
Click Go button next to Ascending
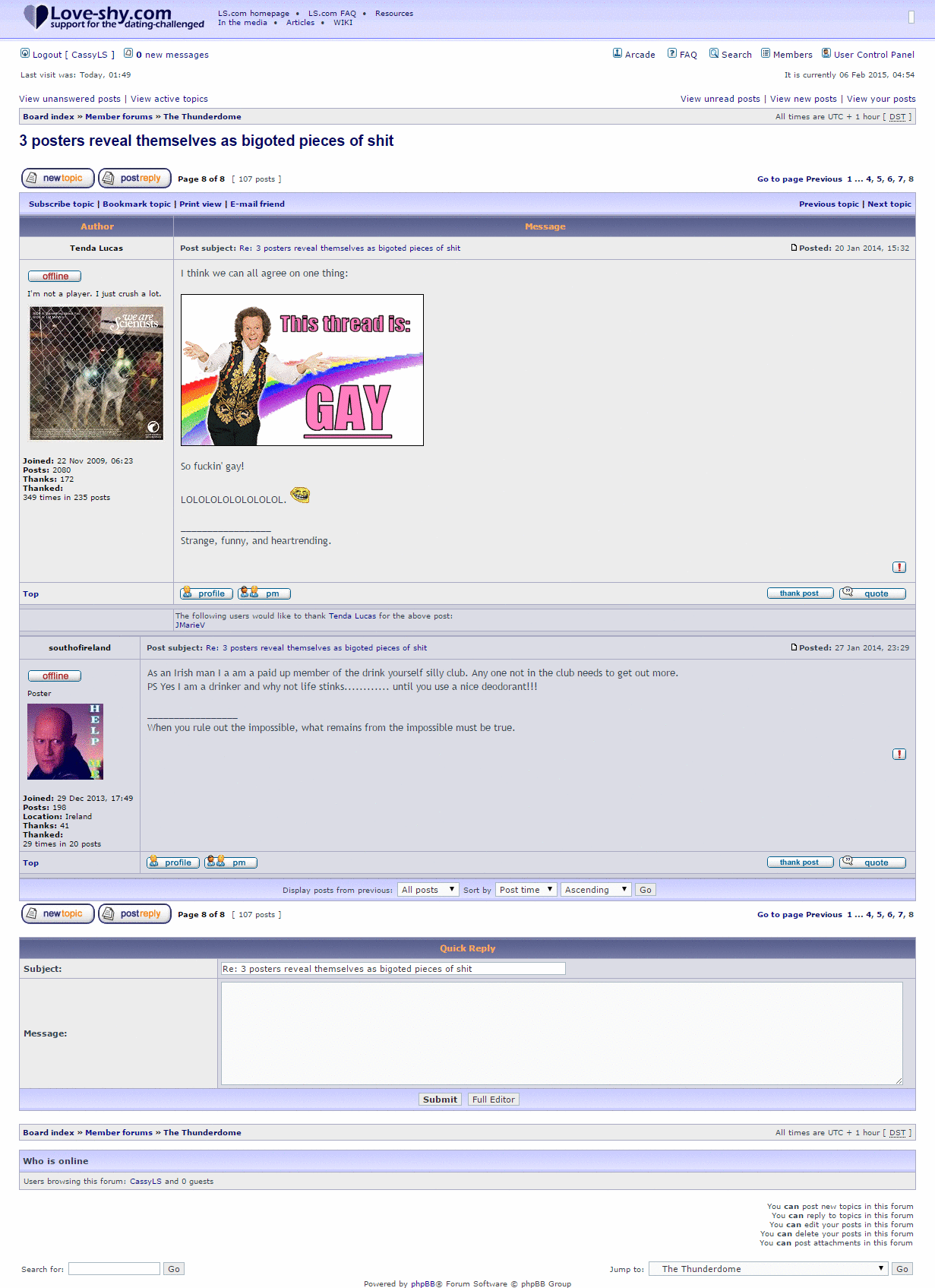(646, 890)
